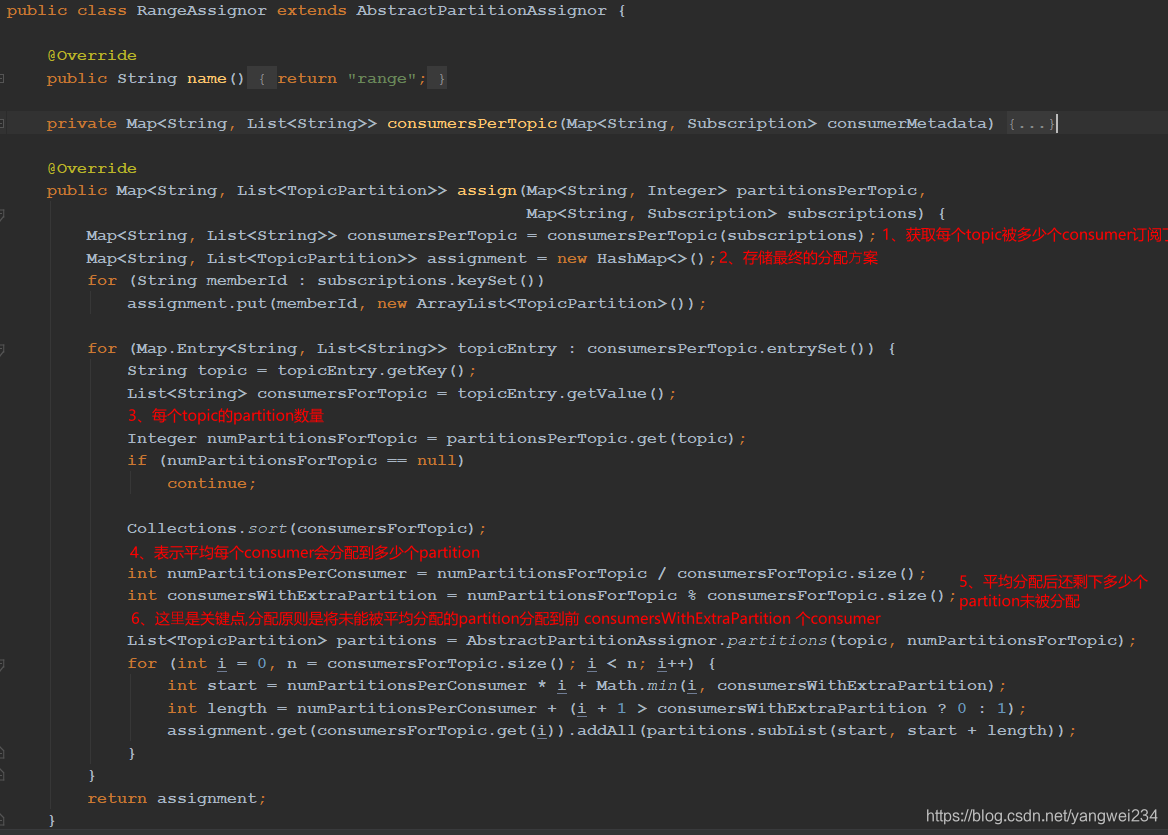The height and width of the screenshot is (835, 1168).
Task: Click HashMap<>() in the assignment declaration
Action: click(x=650, y=258)
